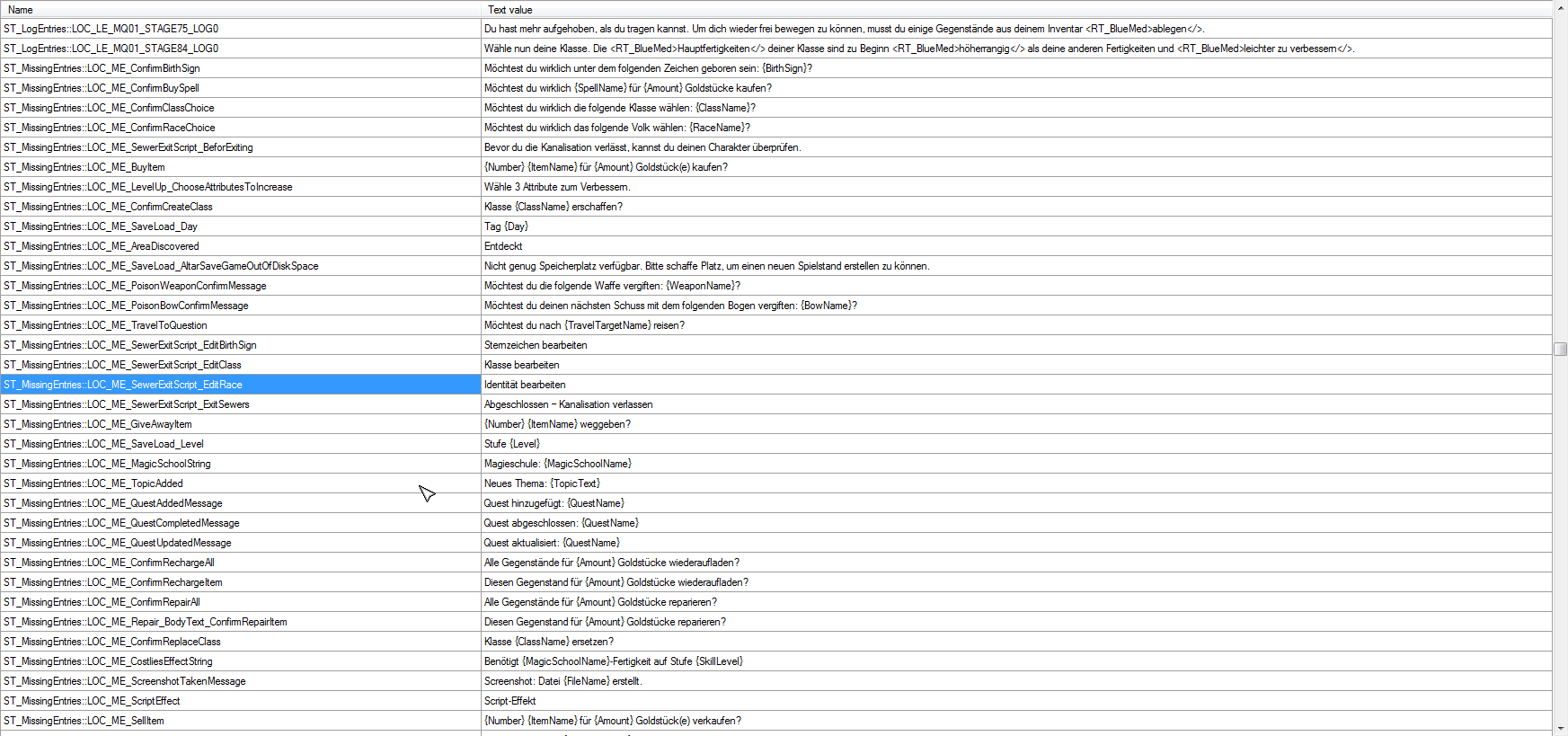The image size is (1568, 736).
Task: Select row LOC_ME_SewerExitScript_EditClass
Action: point(776,365)
